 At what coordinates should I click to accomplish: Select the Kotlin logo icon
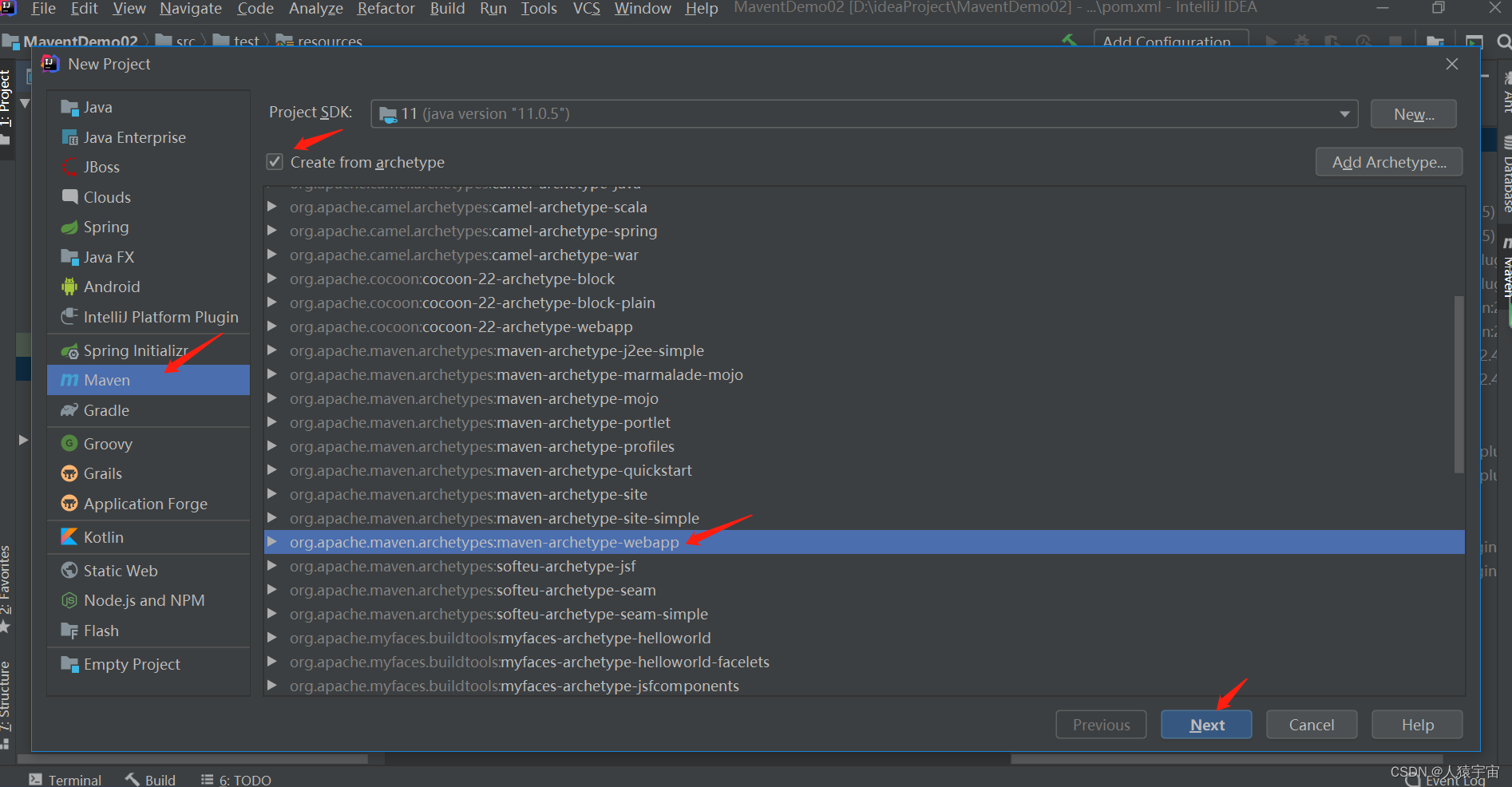tap(69, 537)
